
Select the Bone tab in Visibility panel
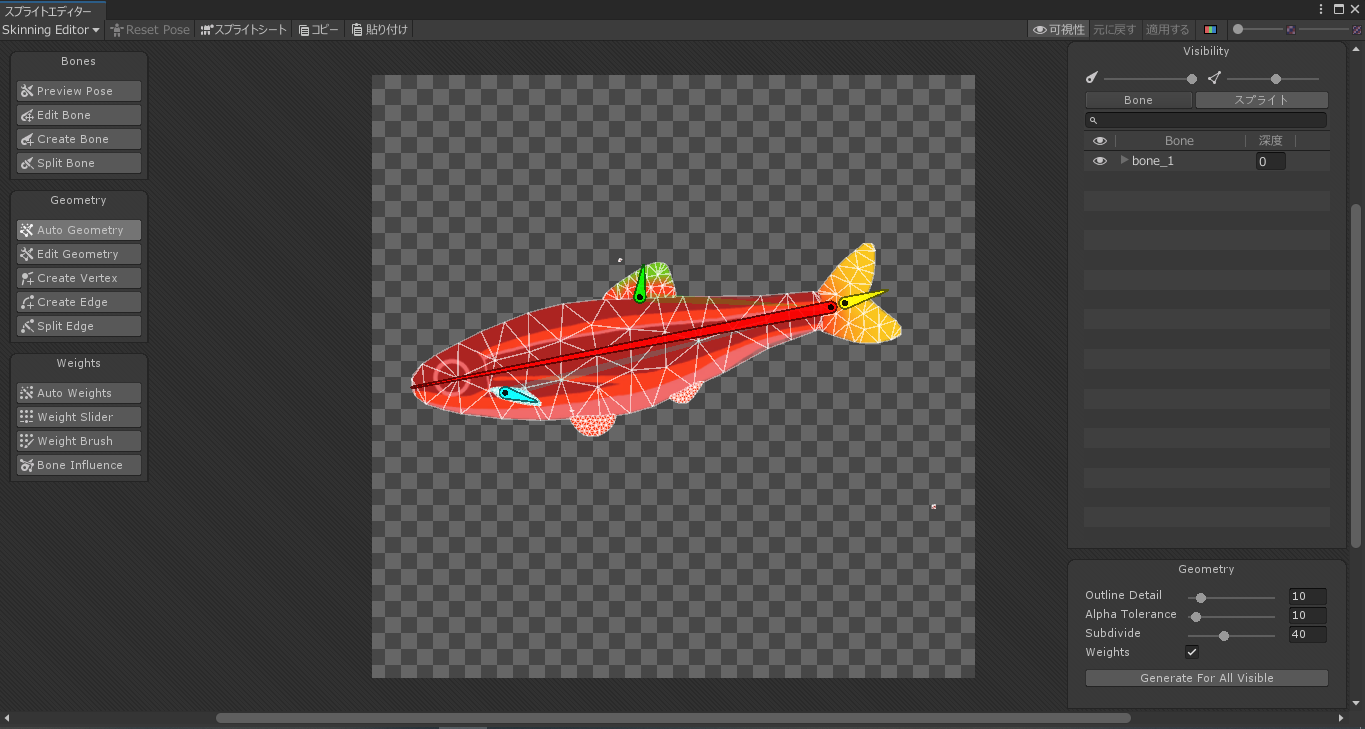(x=1138, y=99)
